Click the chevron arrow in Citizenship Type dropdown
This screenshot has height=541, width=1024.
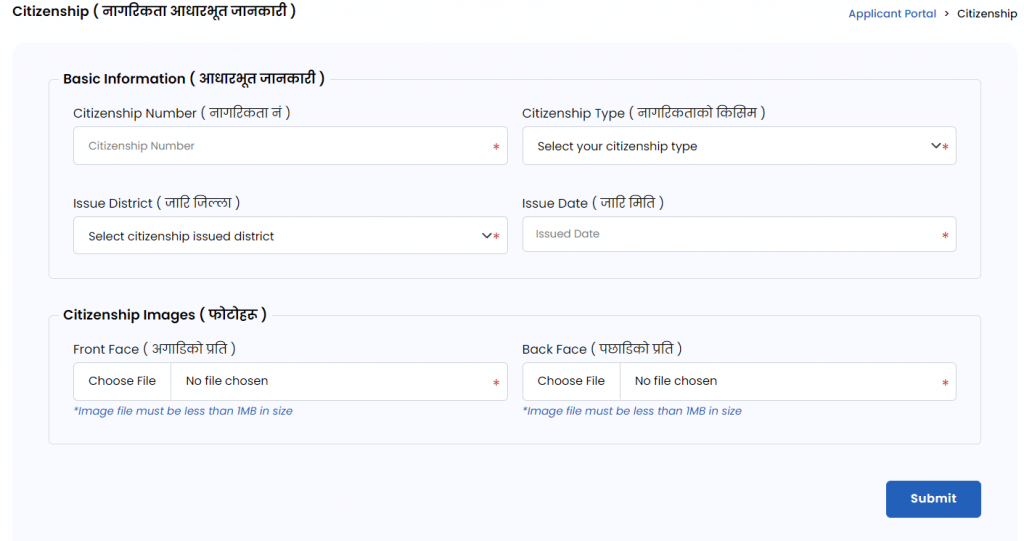pyautogui.click(x=936, y=146)
